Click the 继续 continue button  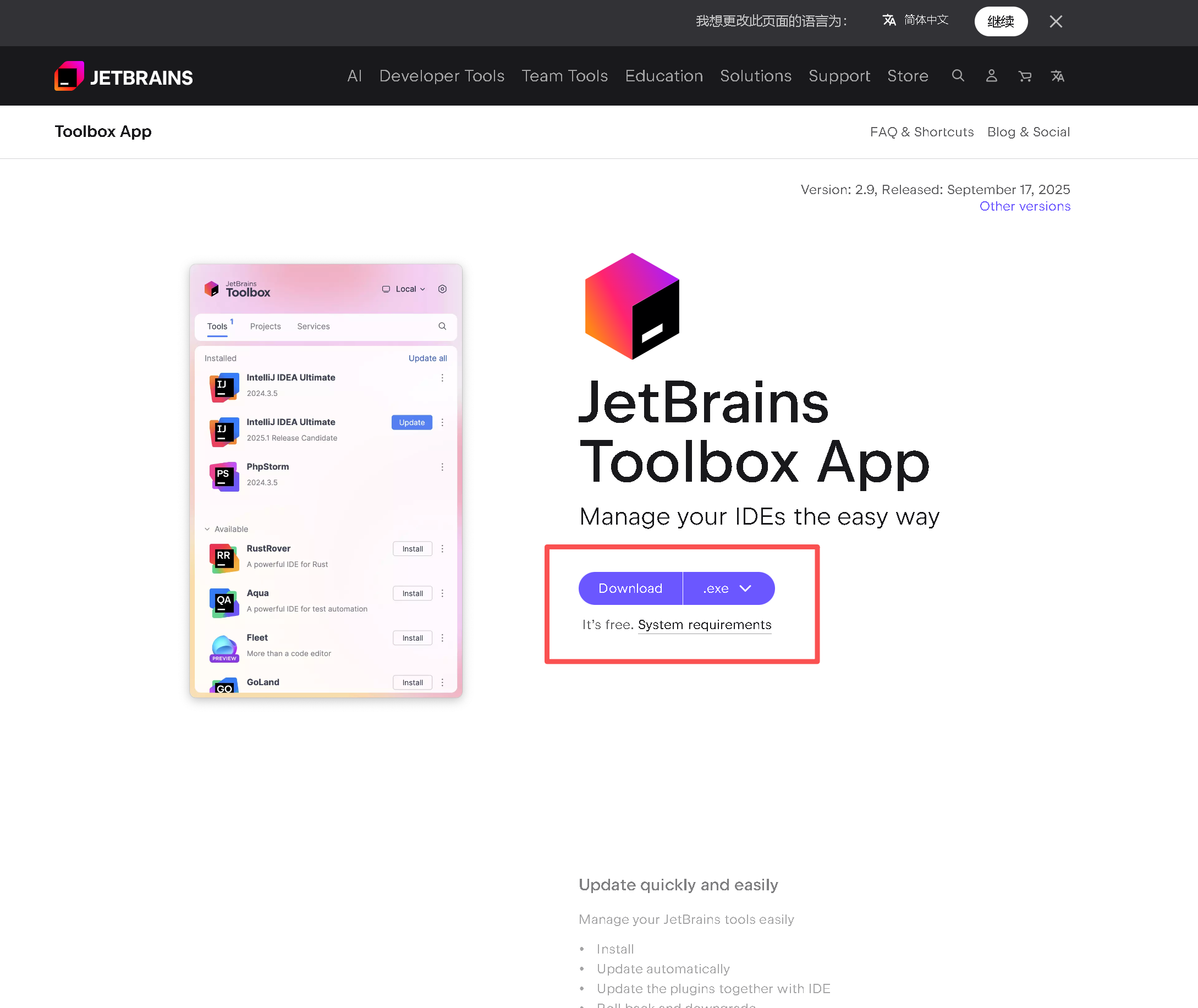point(1001,21)
